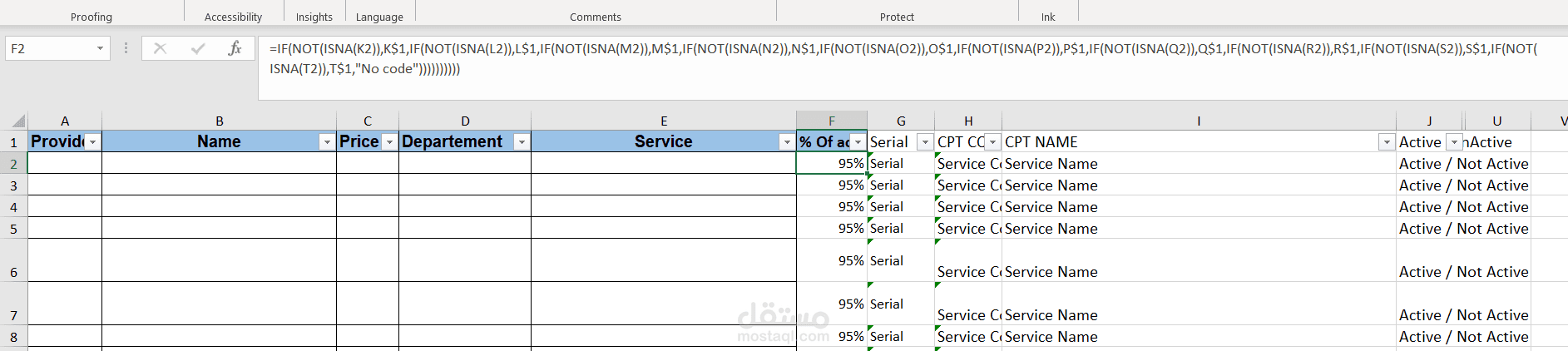Select the 95% cell in row 6
The image size is (1568, 351).
pos(832,261)
